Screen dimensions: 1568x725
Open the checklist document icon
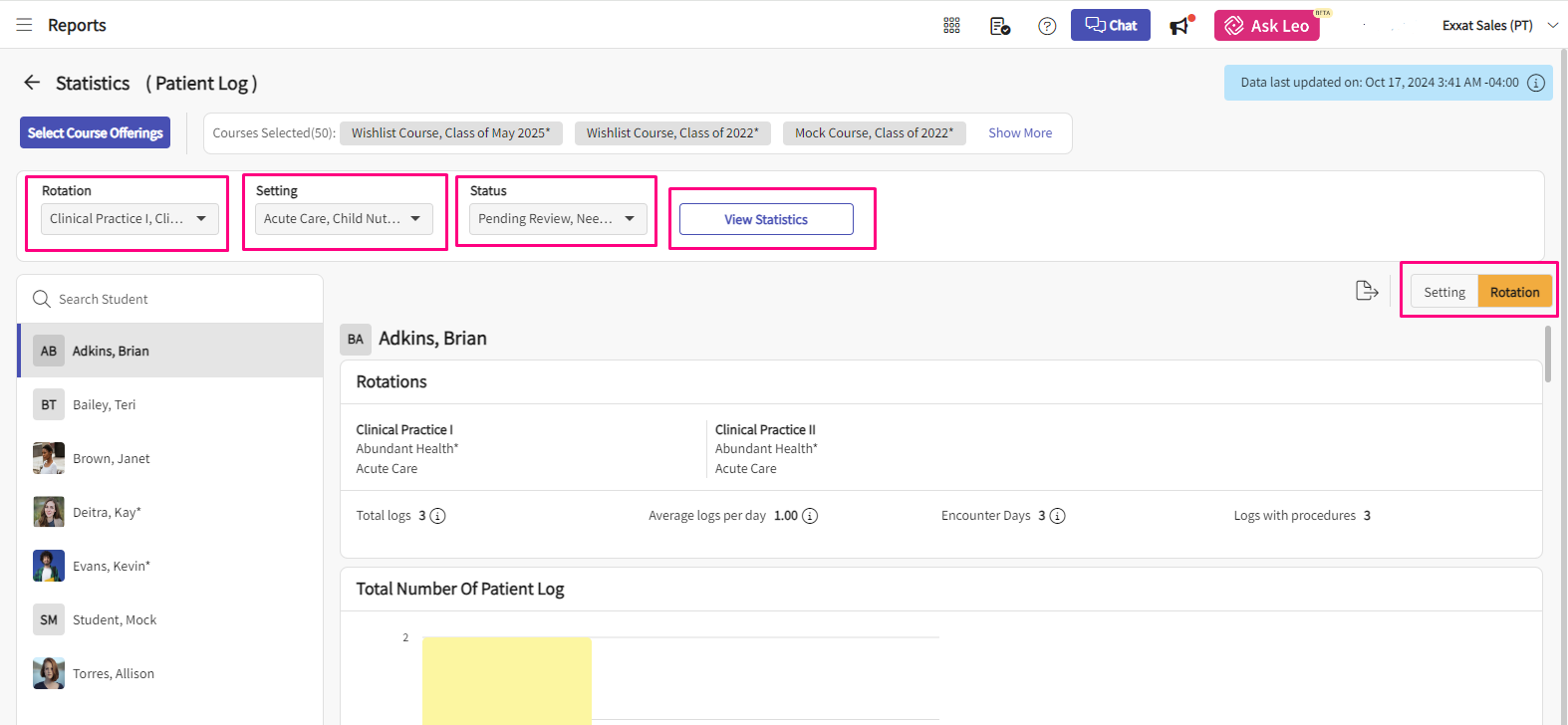tap(1000, 26)
